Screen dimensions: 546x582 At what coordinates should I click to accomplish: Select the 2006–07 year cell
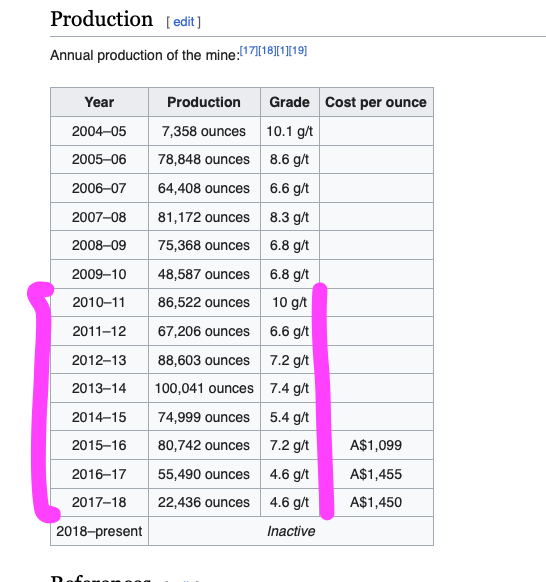coord(99,188)
